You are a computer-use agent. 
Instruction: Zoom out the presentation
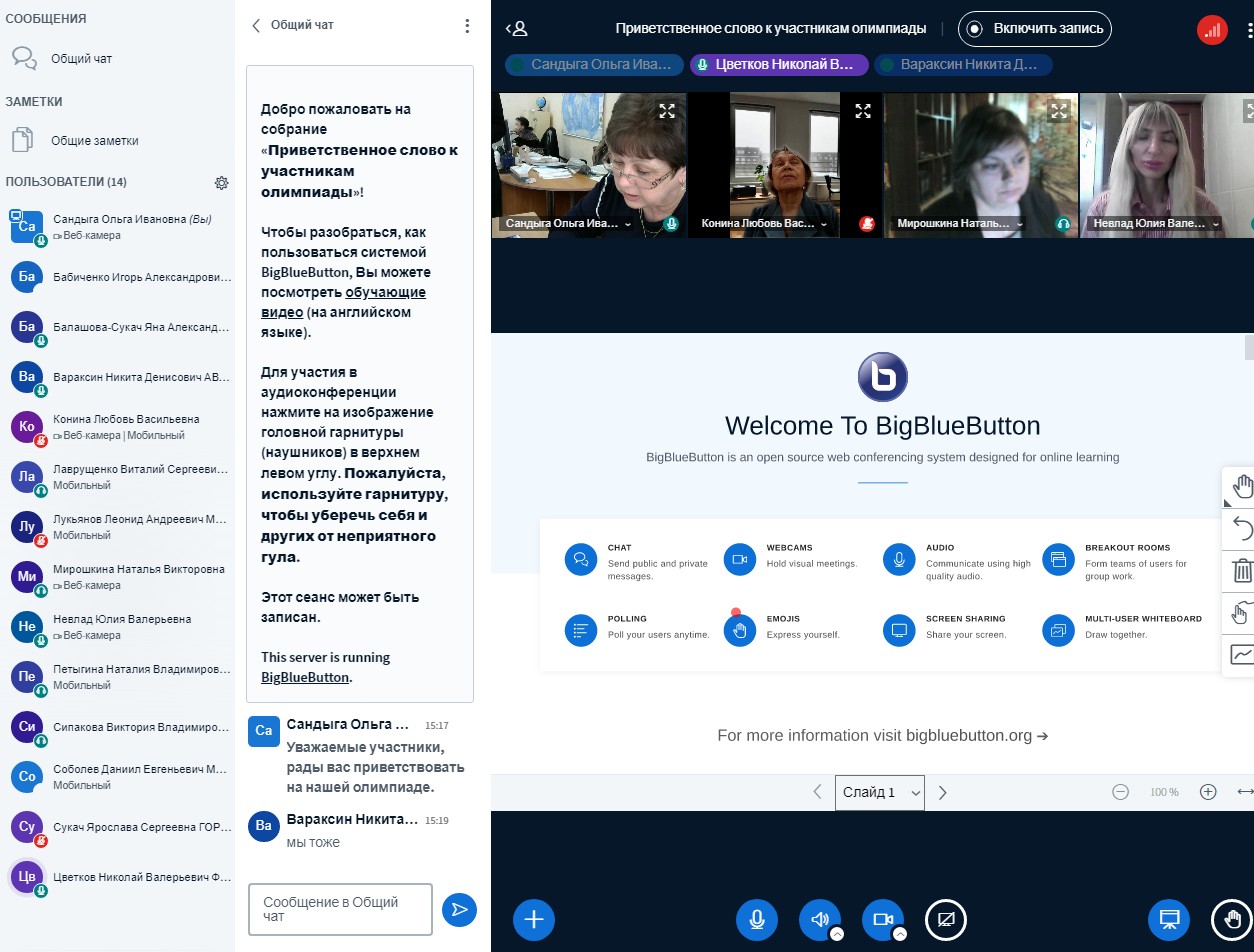(x=1120, y=792)
